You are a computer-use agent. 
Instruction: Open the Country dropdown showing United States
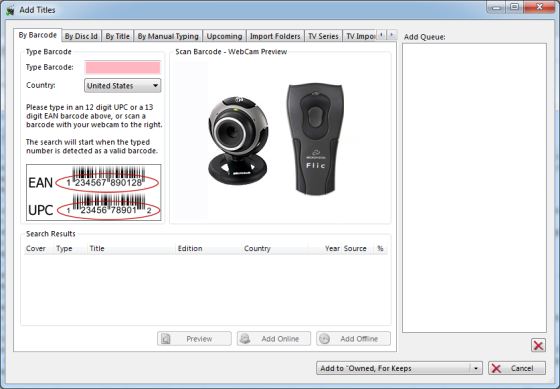[122, 86]
